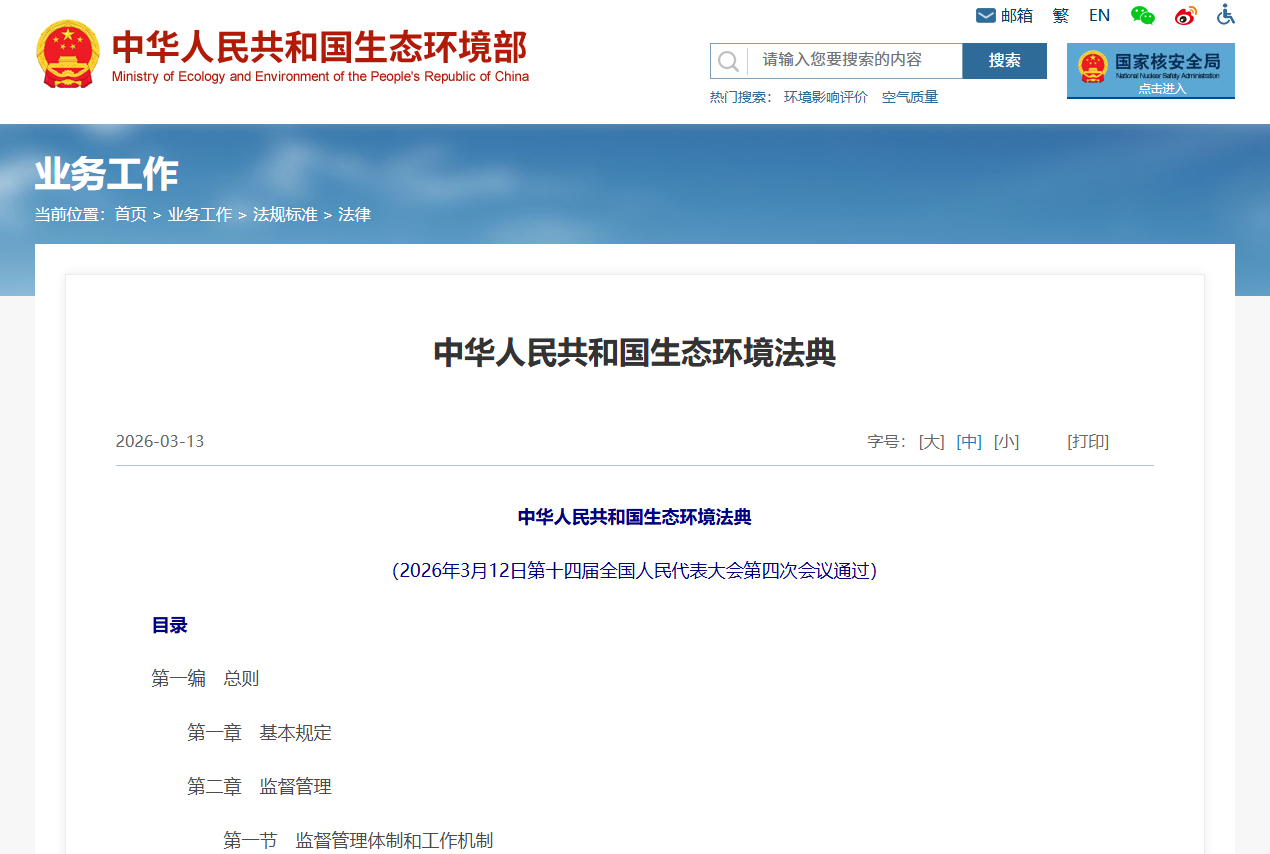
Task: Open the accessibility wheelchair icon
Action: pos(1226,15)
